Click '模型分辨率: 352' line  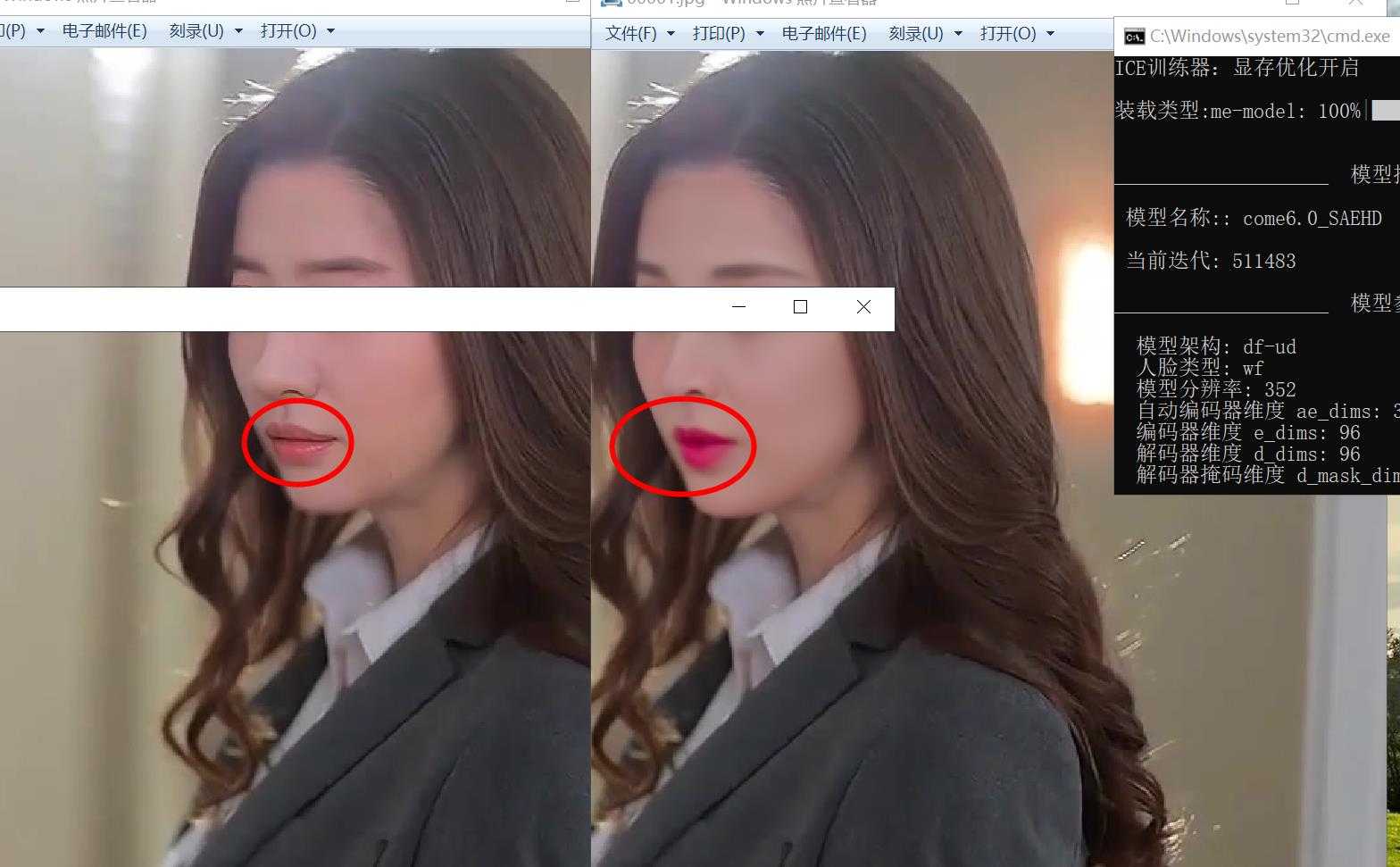(x=1216, y=389)
